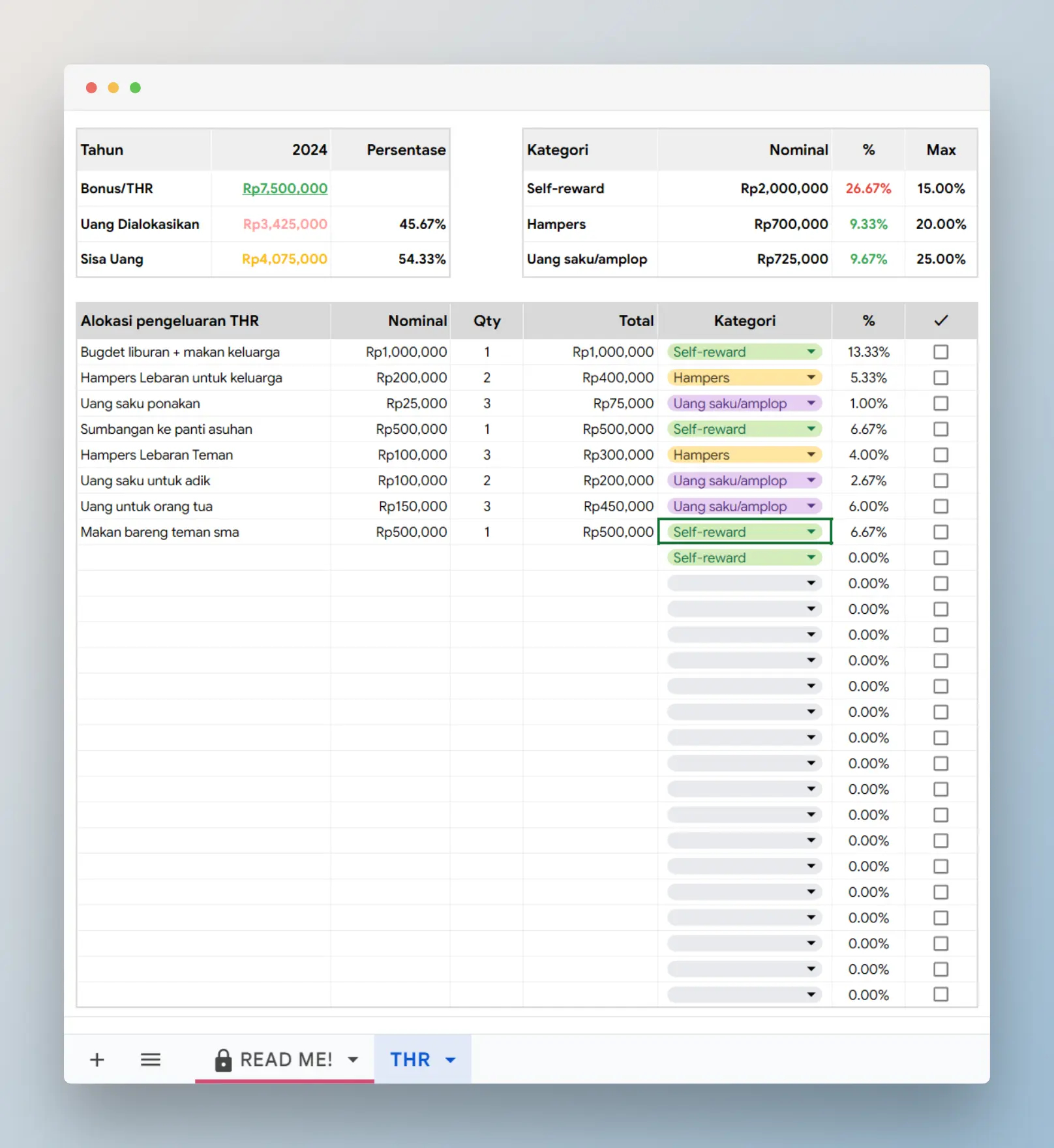
Task: Click the 9.33% Hampers percent cell
Action: click(868, 224)
